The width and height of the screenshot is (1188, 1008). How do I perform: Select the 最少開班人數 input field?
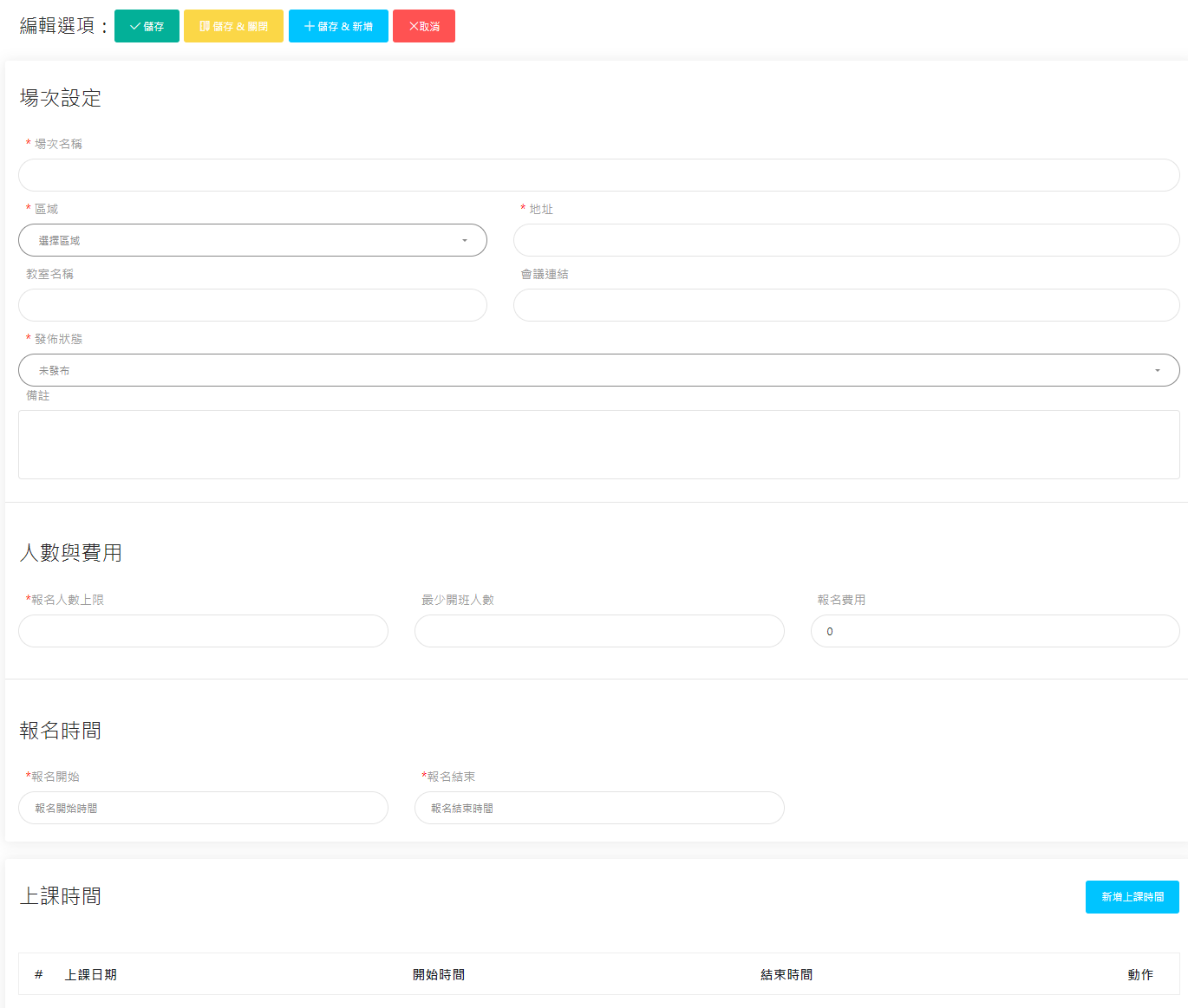pyautogui.click(x=599, y=631)
